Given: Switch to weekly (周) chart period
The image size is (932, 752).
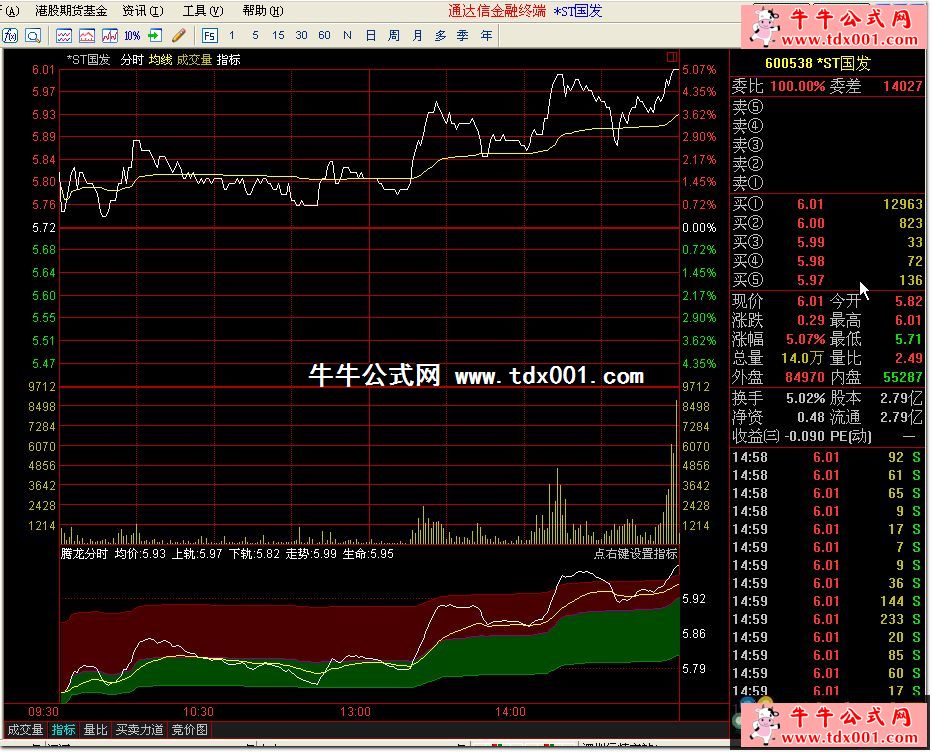Looking at the screenshot, I should click(393, 36).
